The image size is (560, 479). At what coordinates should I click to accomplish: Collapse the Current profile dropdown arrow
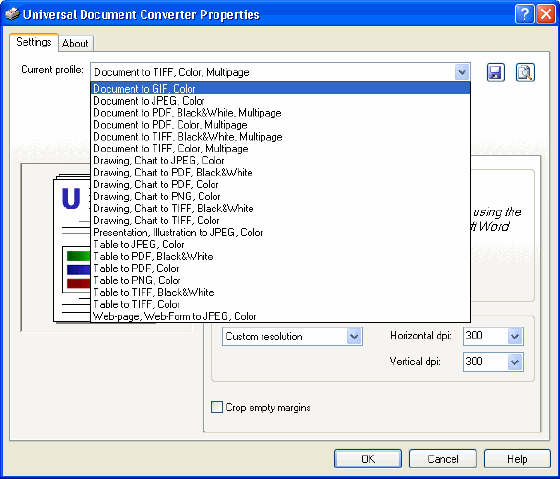point(462,72)
